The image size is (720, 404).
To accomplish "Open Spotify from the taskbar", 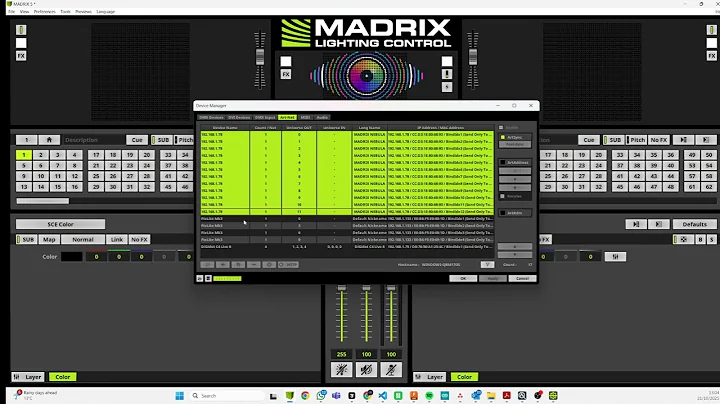I will point(429,396).
